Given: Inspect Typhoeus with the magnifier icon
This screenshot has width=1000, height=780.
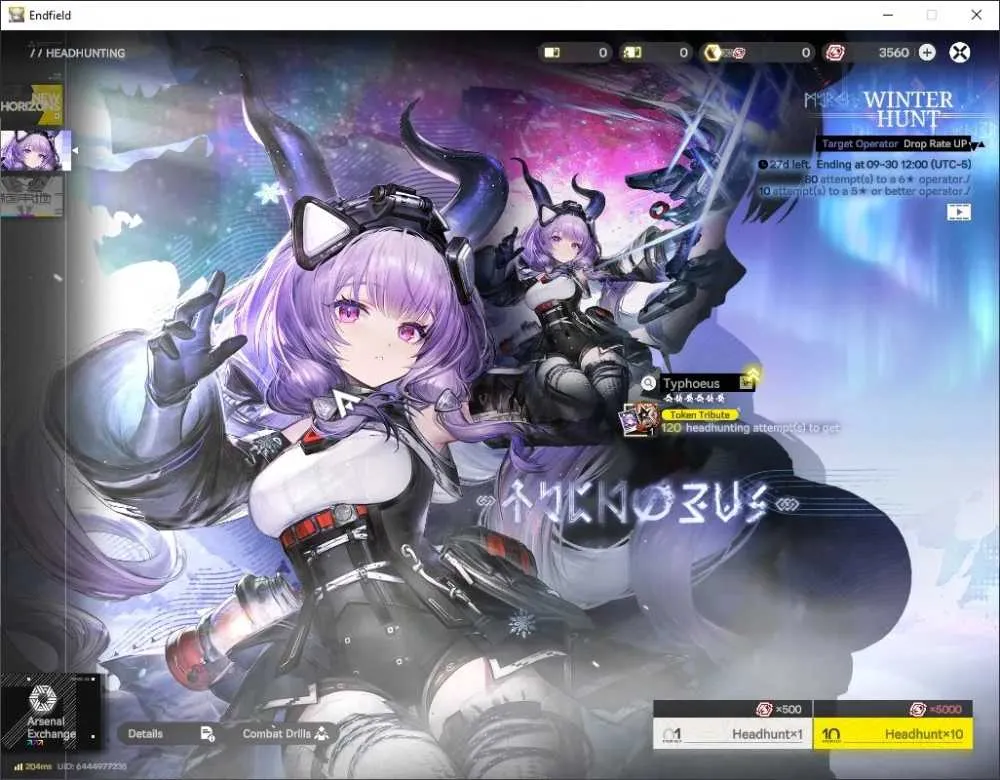Looking at the screenshot, I should click(x=648, y=383).
